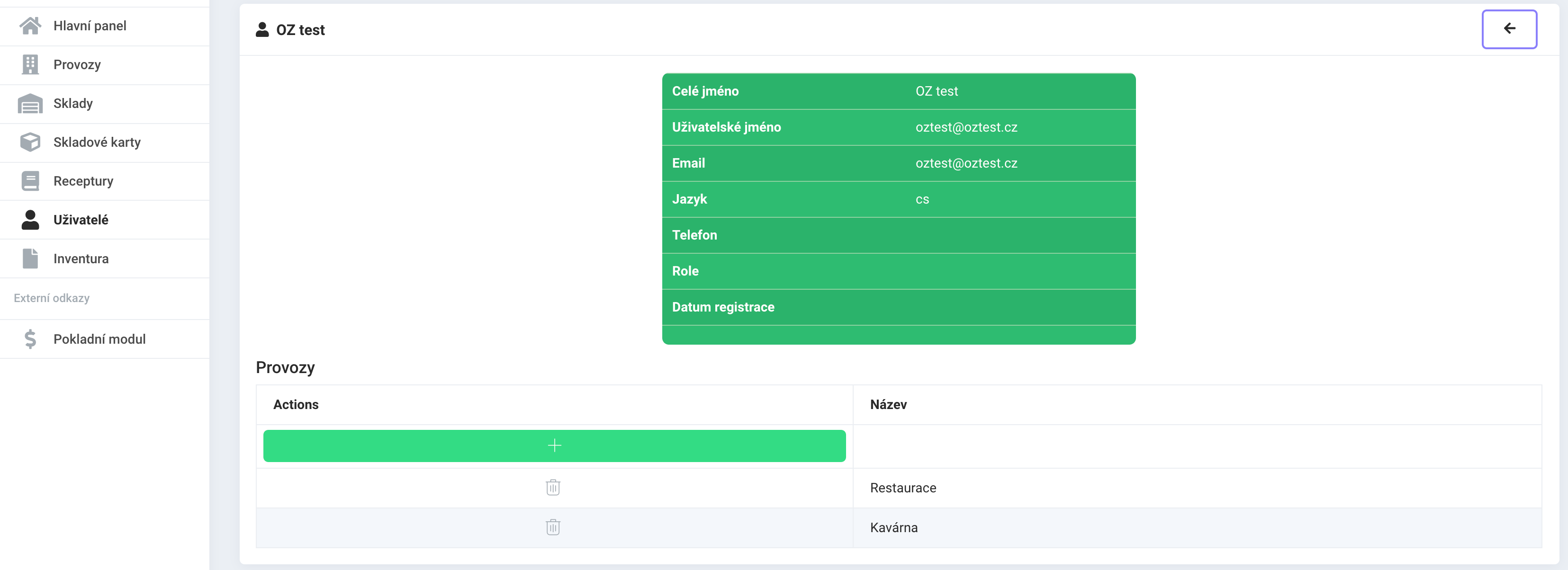This screenshot has width=1568, height=570.
Task: Delete the Restaurace row with trash icon
Action: tap(553, 487)
